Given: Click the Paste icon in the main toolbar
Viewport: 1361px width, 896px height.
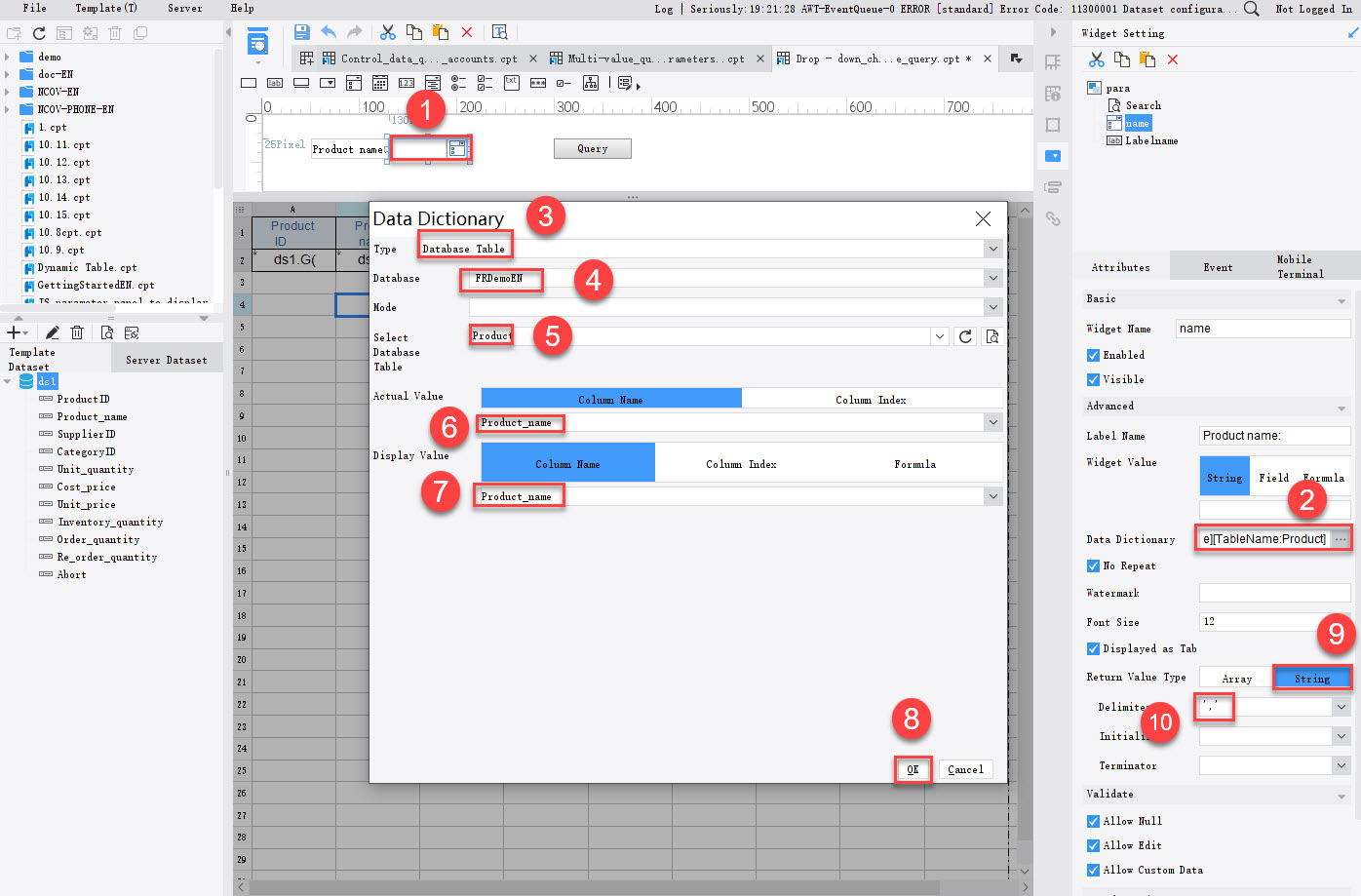Looking at the screenshot, I should (x=440, y=32).
